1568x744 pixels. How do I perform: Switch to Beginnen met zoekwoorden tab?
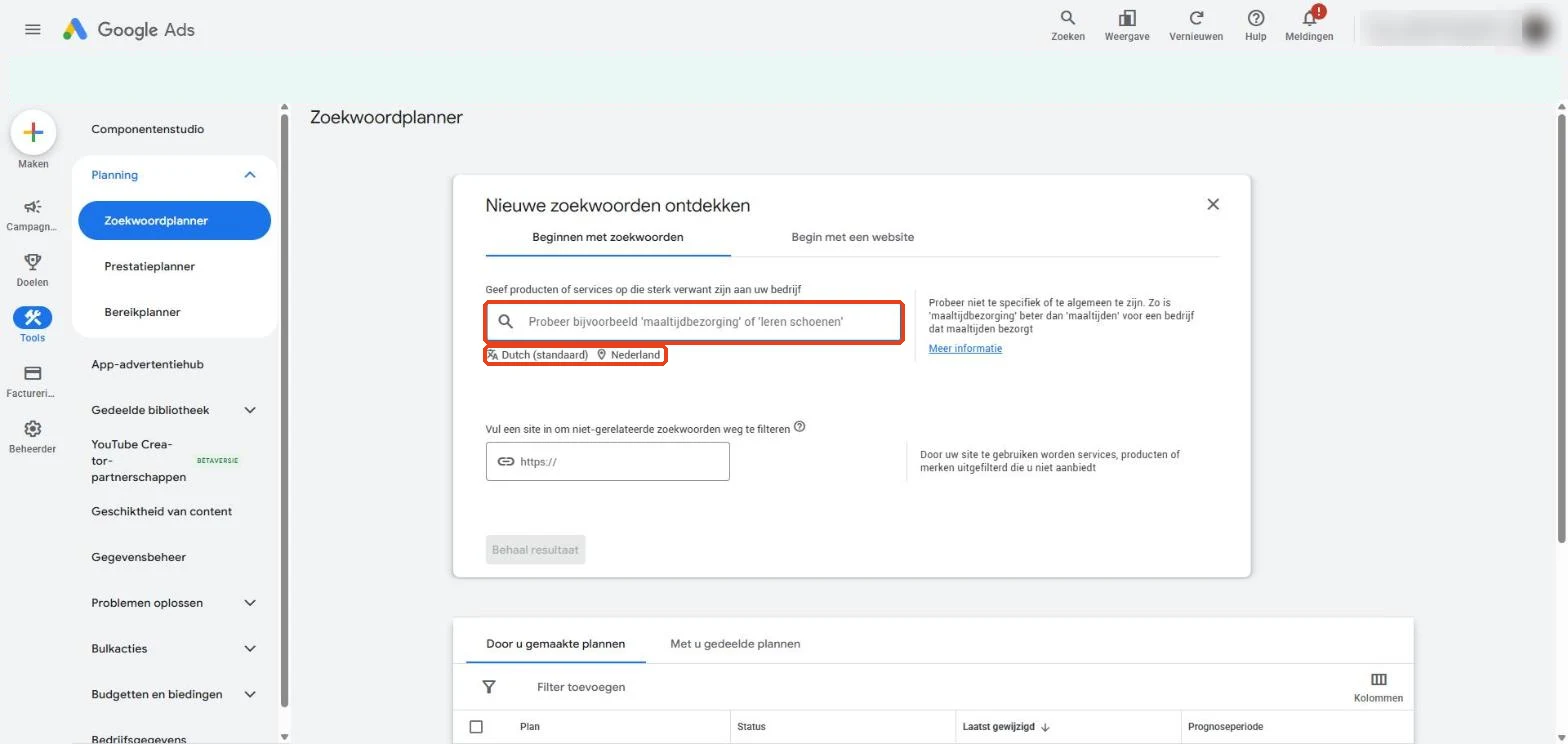[608, 237]
